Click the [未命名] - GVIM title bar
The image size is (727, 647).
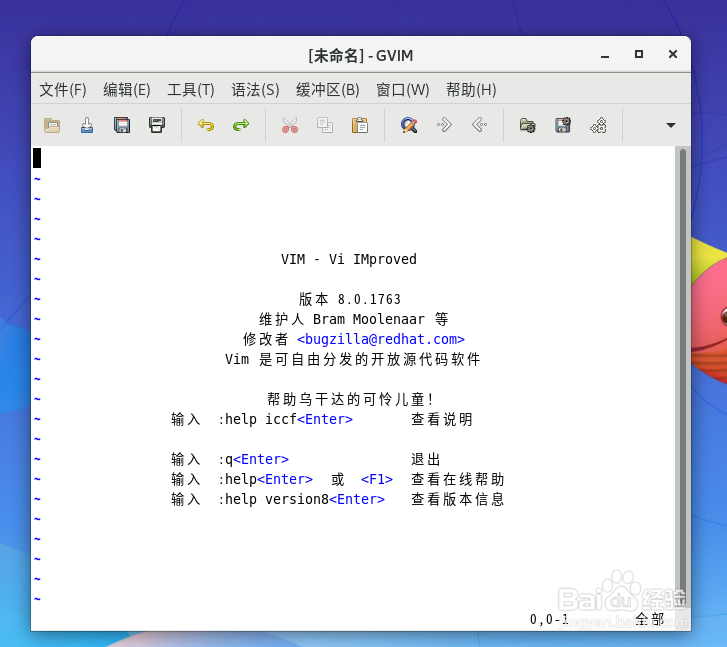(x=361, y=56)
